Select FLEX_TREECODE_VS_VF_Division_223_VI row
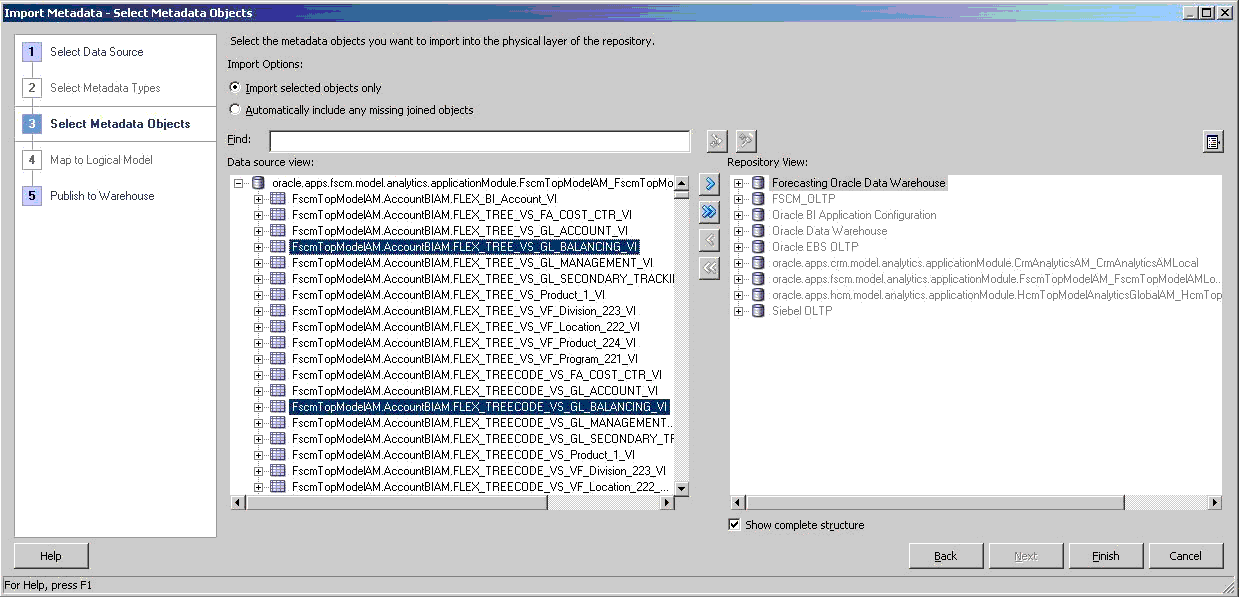Image resolution: width=1239 pixels, height=597 pixels. point(479,471)
